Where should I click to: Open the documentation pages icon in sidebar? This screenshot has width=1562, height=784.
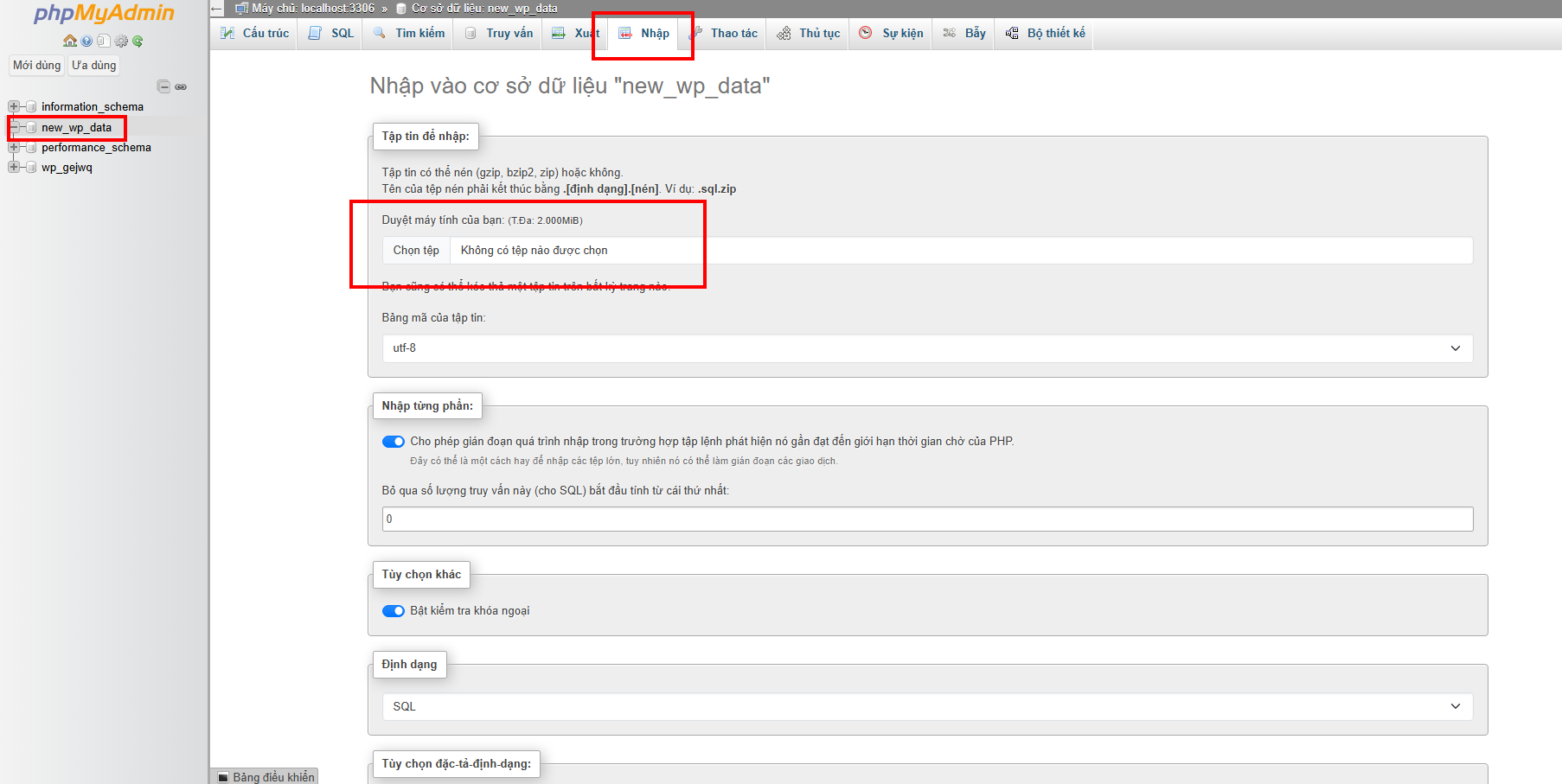coord(103,41)
